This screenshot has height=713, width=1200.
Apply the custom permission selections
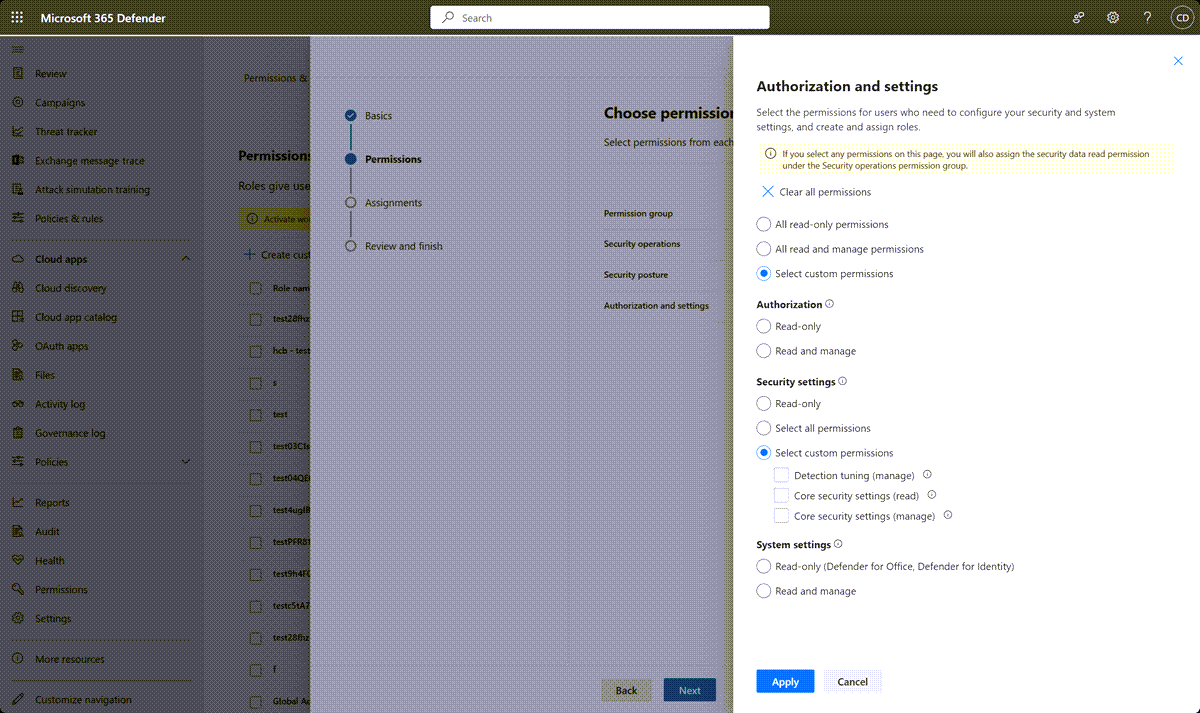[x=785, y=680]
